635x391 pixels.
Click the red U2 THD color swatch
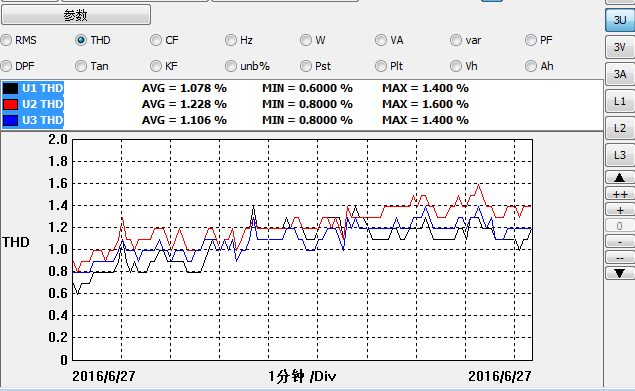click(x=11, y=104)
